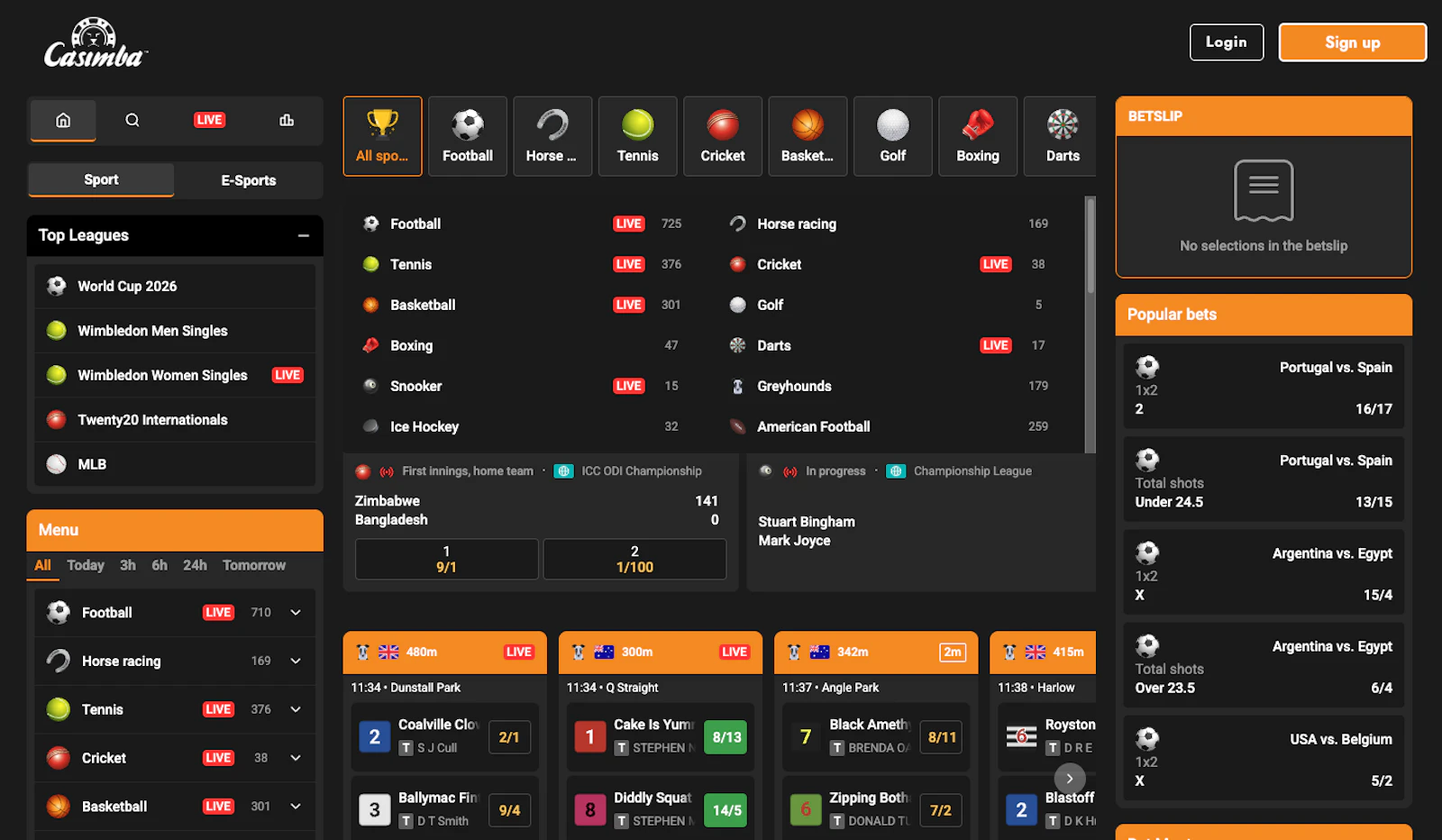
Task: Open the home icon in sidebar
Action: tap(63, 120)
